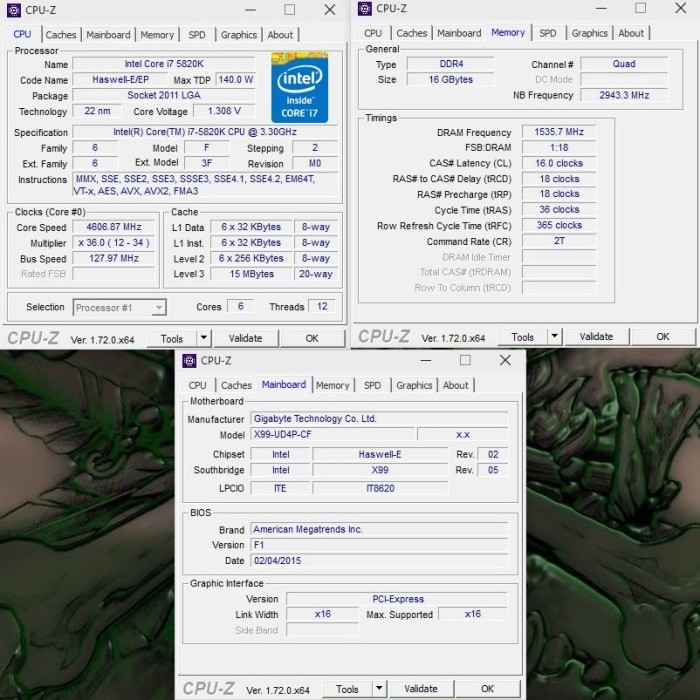Image resolution: width=700 pixels, height=700 pixels.
Task: Click CAS# Latency value 16.0 clocks
Action: 559,163
